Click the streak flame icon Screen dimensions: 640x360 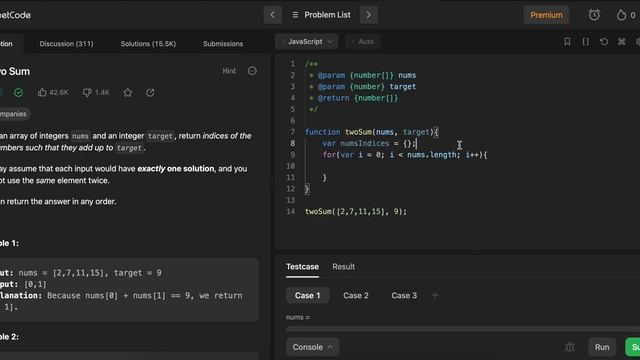click(x=621, y=15)
